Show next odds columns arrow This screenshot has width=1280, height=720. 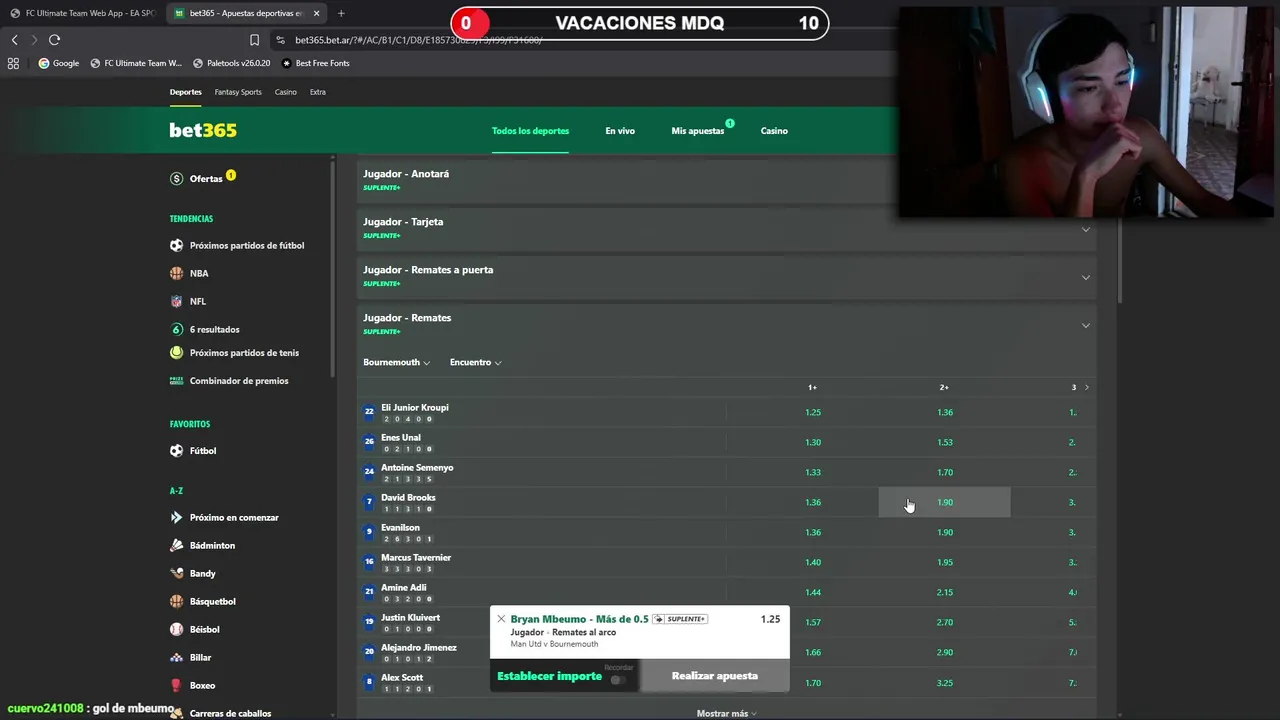[1087, 387]
